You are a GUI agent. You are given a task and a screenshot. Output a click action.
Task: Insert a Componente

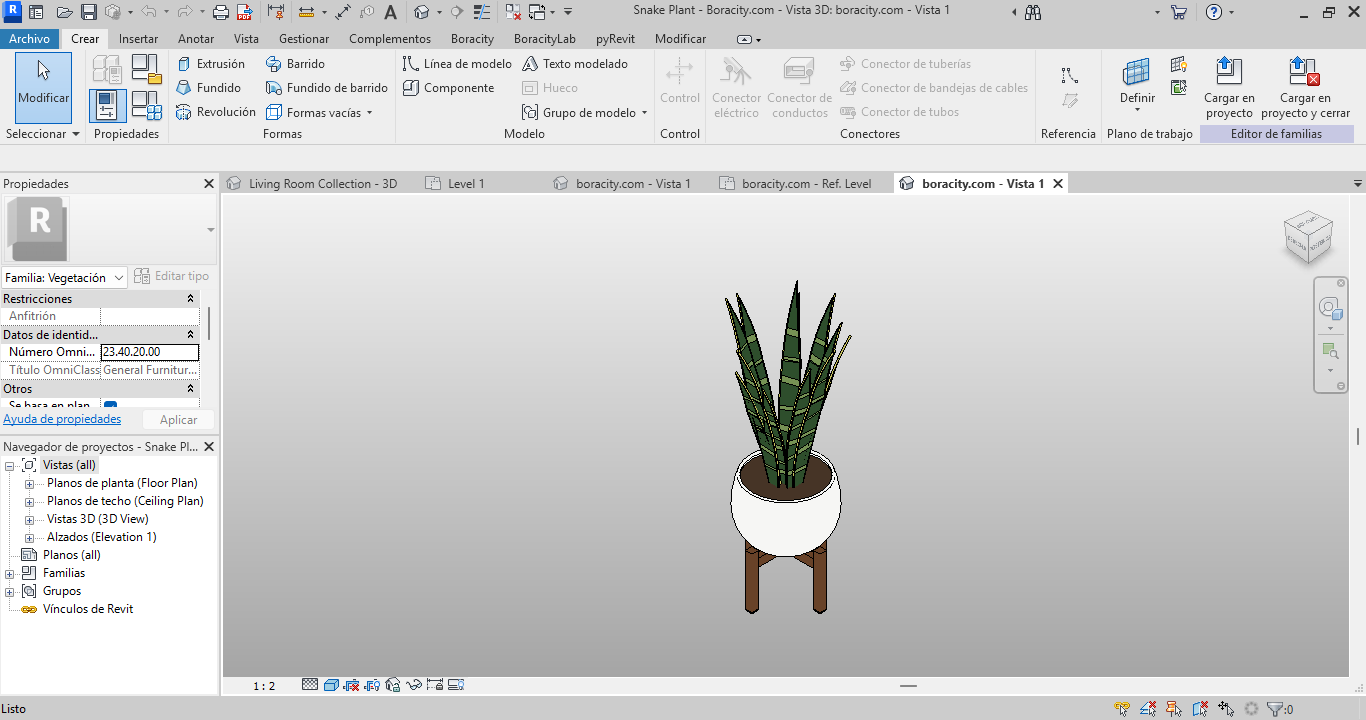449,88
